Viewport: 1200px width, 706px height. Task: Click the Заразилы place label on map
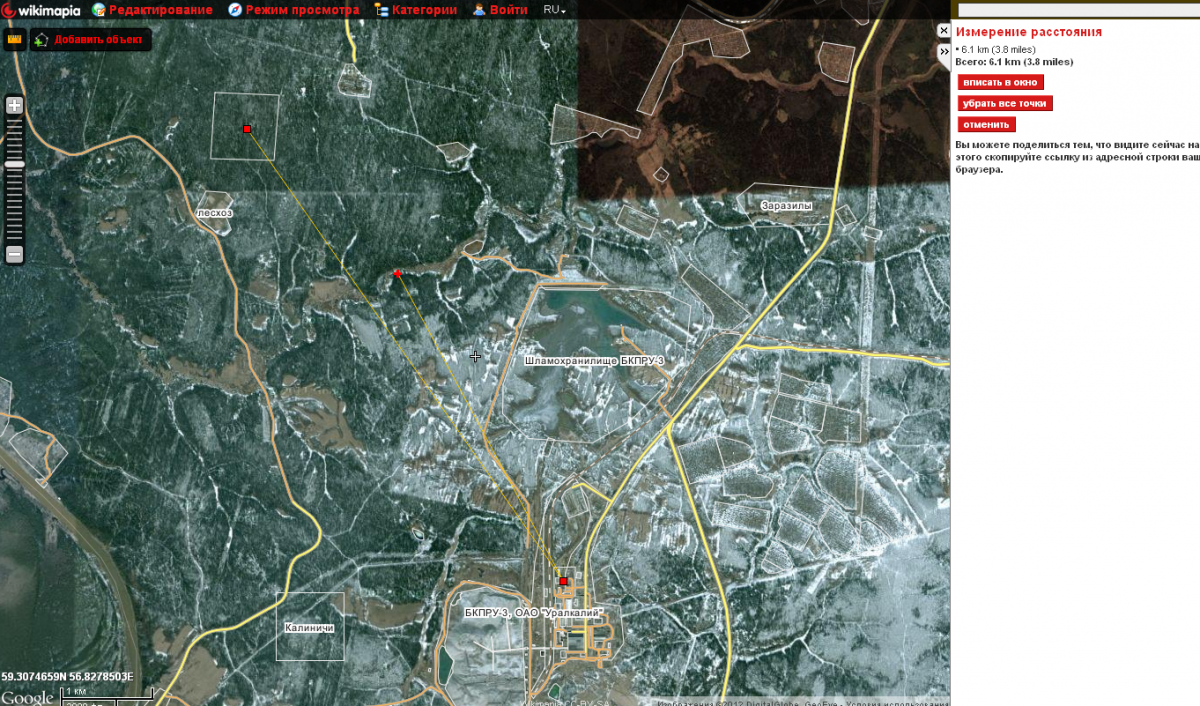[786, 206]
